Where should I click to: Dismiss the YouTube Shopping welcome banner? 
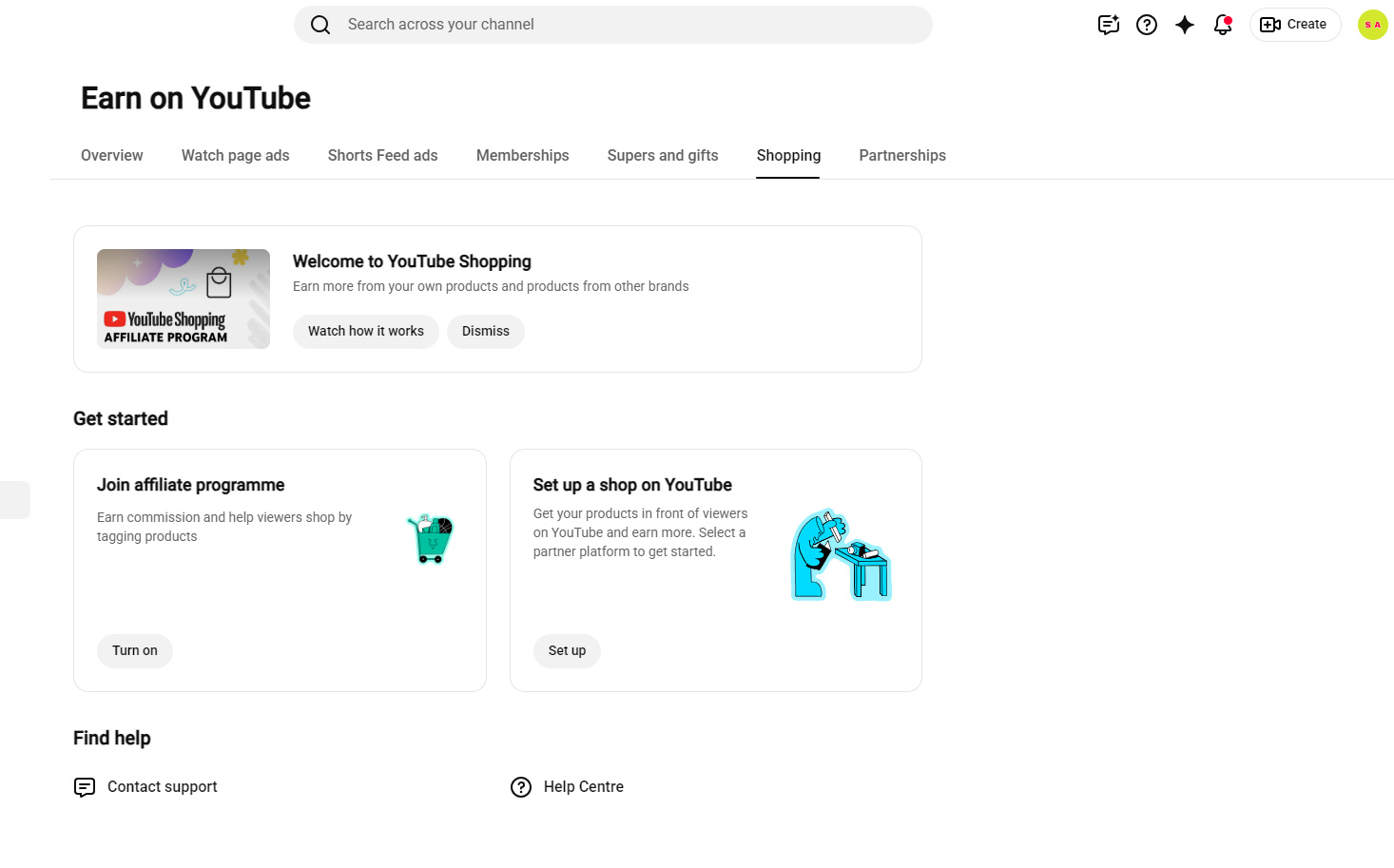click(x=486, y=332)
